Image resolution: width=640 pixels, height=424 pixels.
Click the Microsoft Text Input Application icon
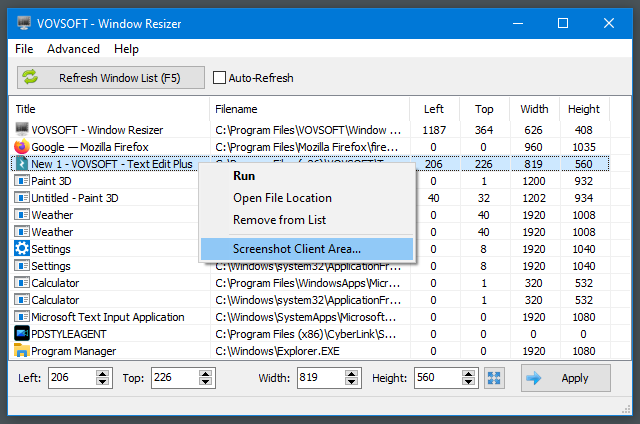pyautogui.click(x=22, y=316)
